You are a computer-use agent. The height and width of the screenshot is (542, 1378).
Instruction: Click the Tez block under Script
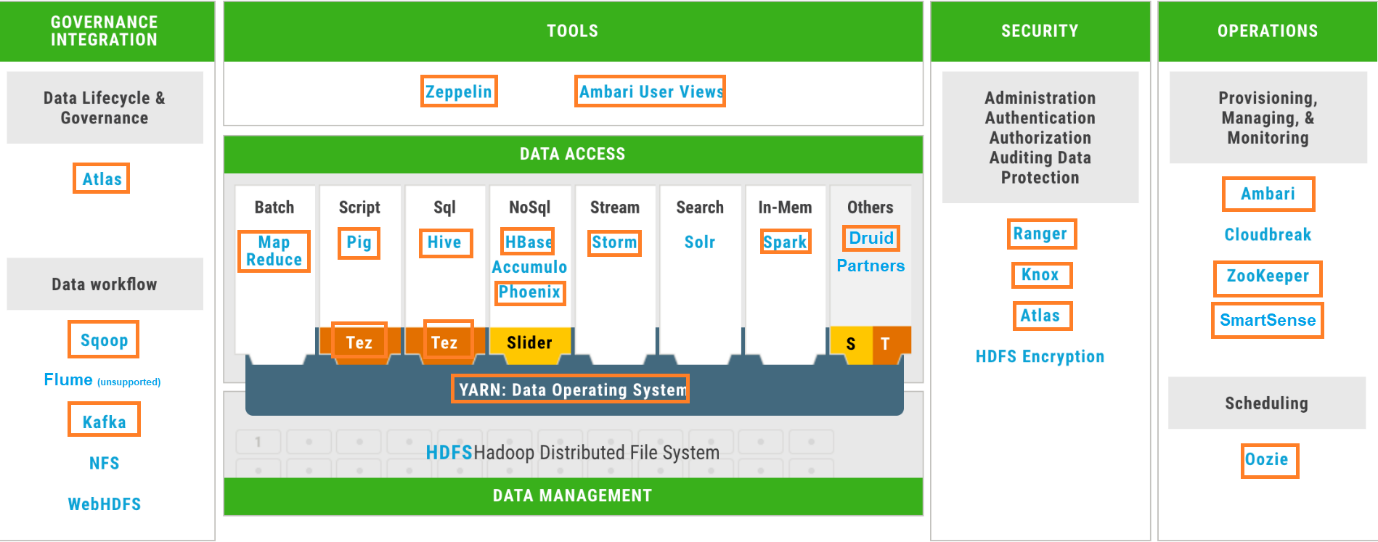pyautogui.click(x=359, y=342)
